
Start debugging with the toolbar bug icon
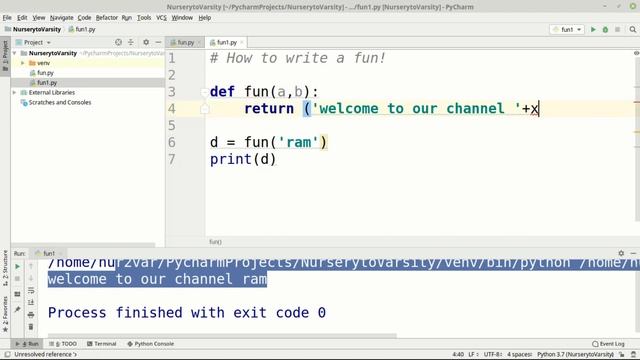[x=605, y=29]
